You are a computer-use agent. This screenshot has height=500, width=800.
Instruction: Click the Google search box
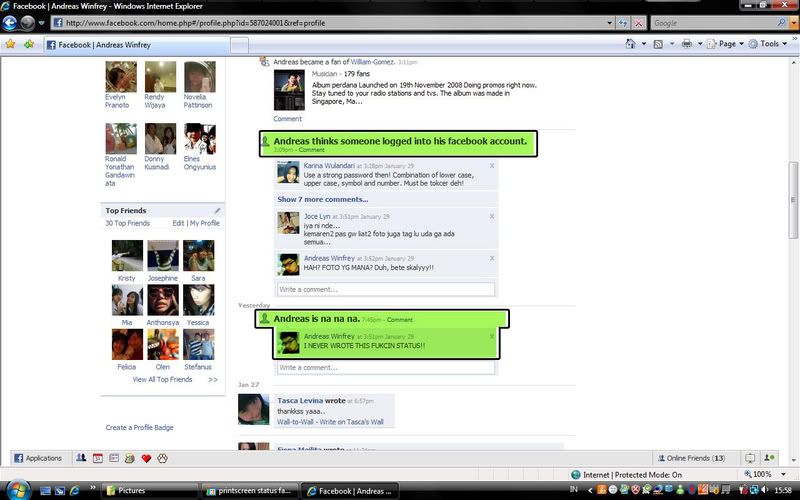pyautogui.click(x=713, y=23)
